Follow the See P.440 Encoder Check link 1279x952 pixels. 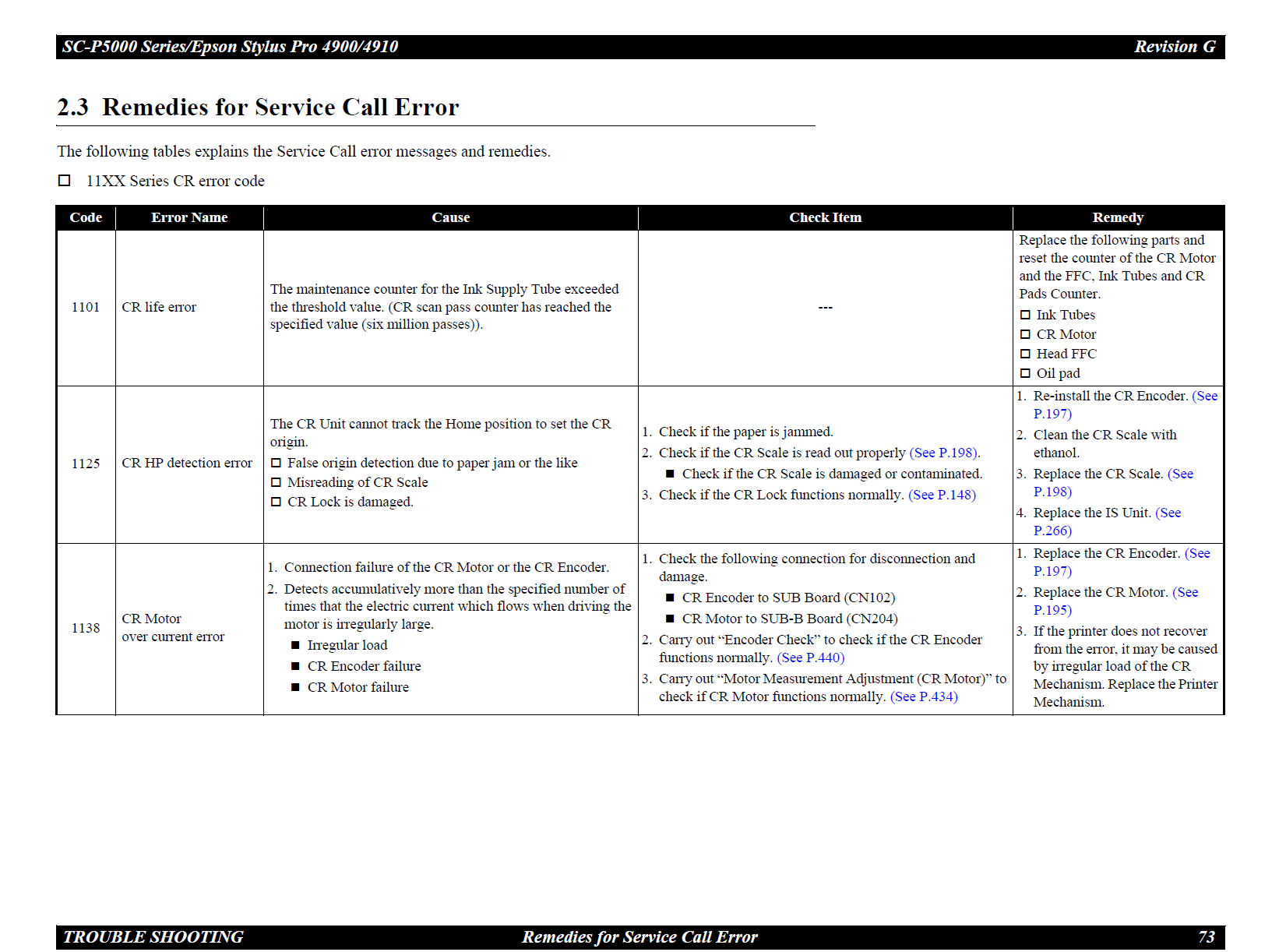coord(810,658)
